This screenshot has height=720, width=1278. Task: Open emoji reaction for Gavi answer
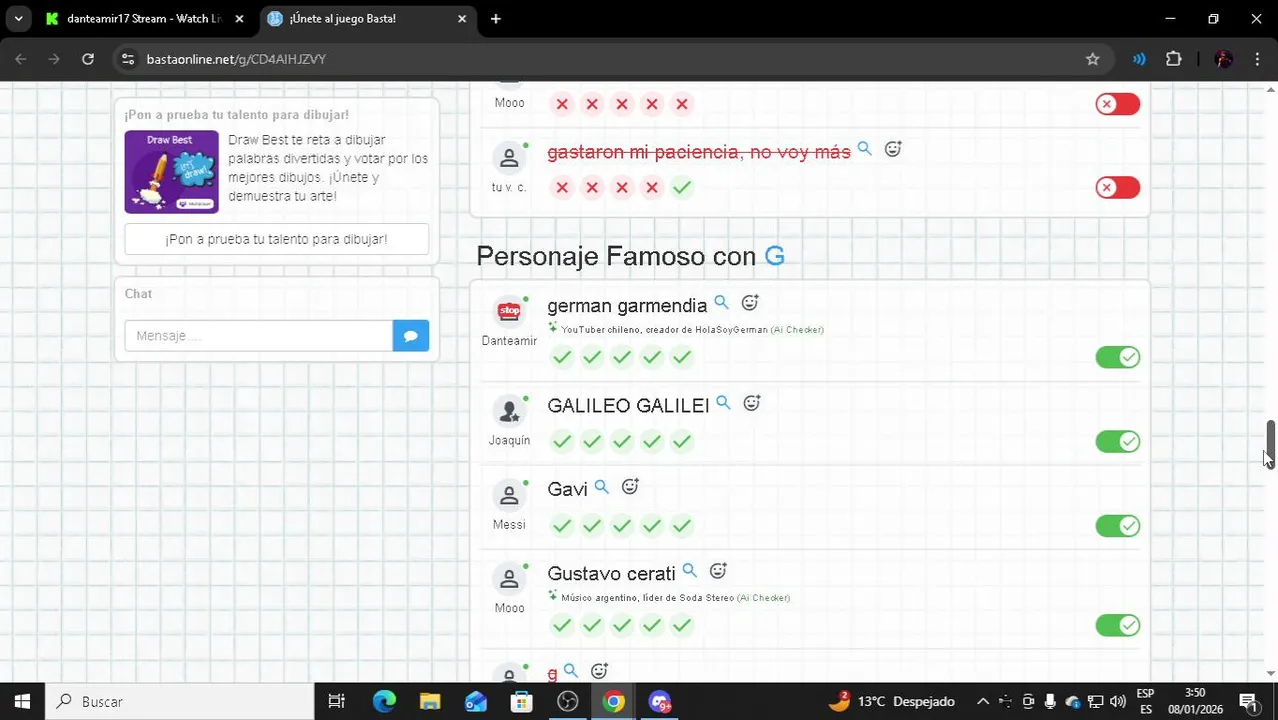[x=630, y=487]
